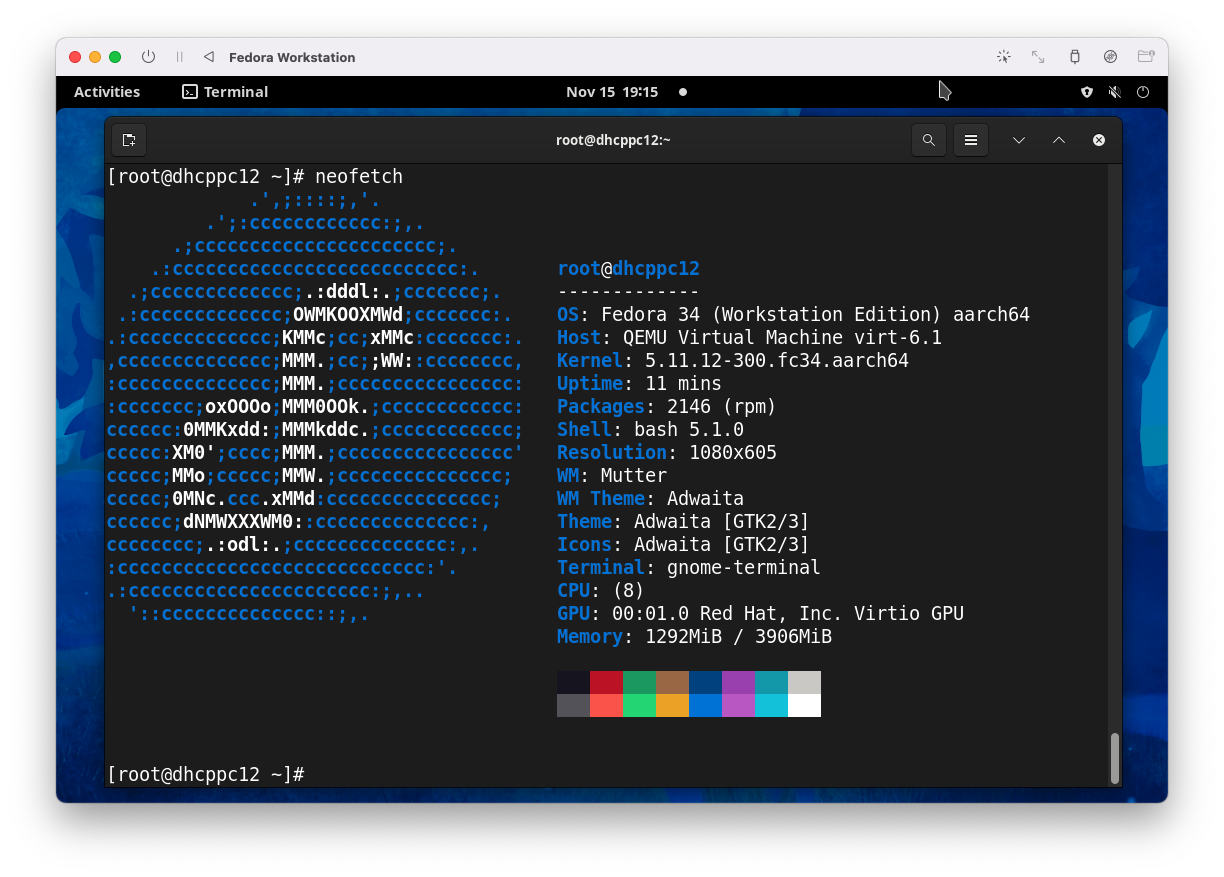
Task: Click the UTM restart triangle icon
Action: (x=209, y=57)
